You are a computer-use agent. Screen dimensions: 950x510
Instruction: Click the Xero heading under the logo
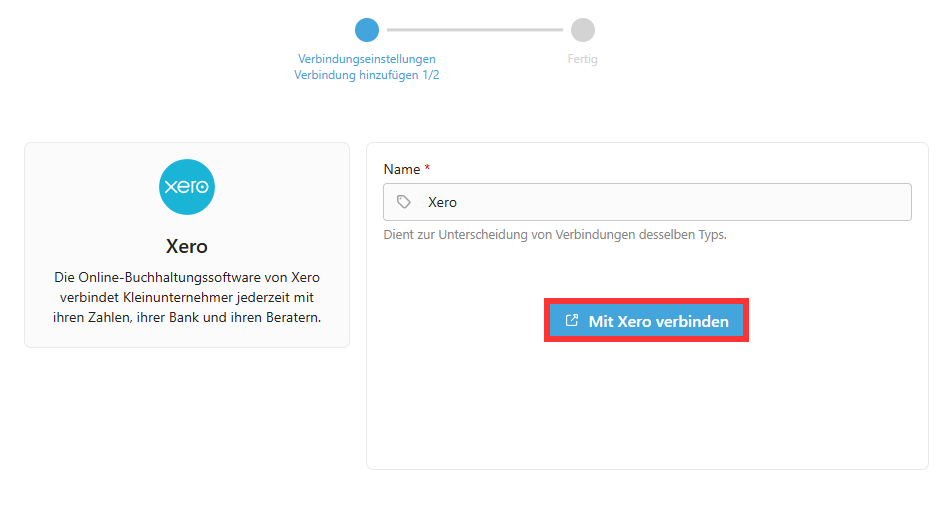[187, 247]
